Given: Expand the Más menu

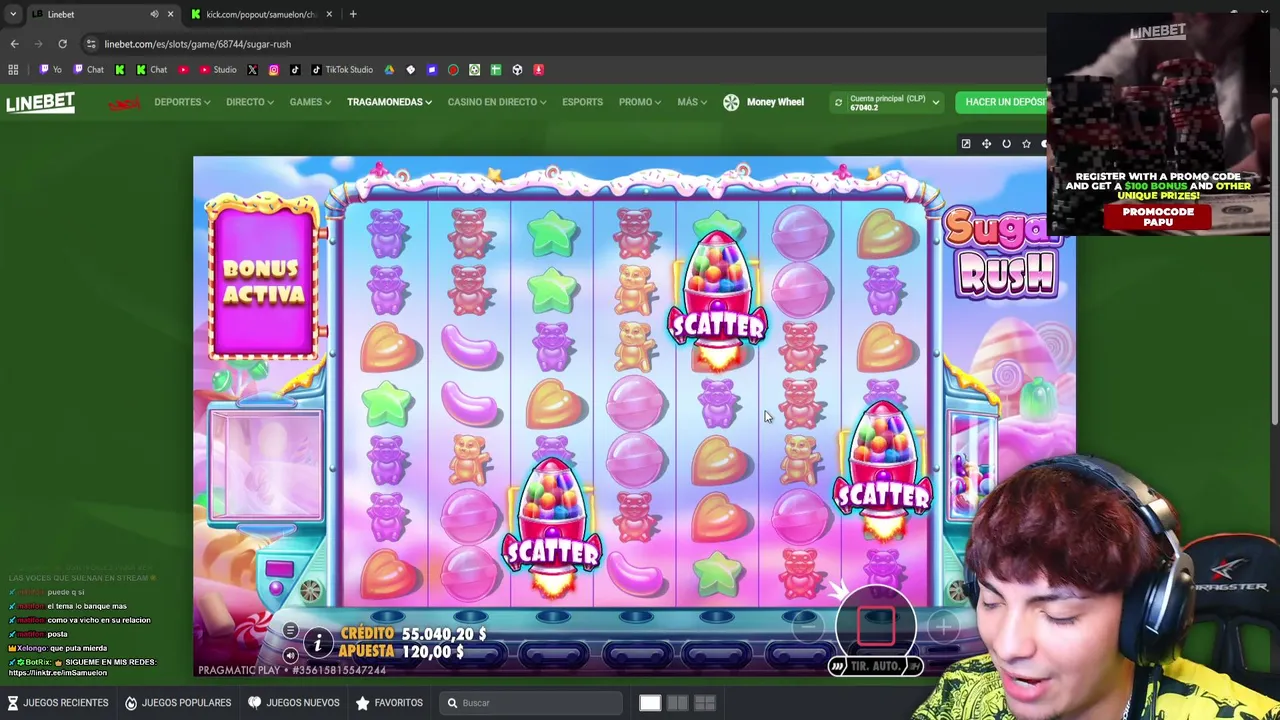Looking at the screenshot, I should pyautogui.click(x=692, y=102).
